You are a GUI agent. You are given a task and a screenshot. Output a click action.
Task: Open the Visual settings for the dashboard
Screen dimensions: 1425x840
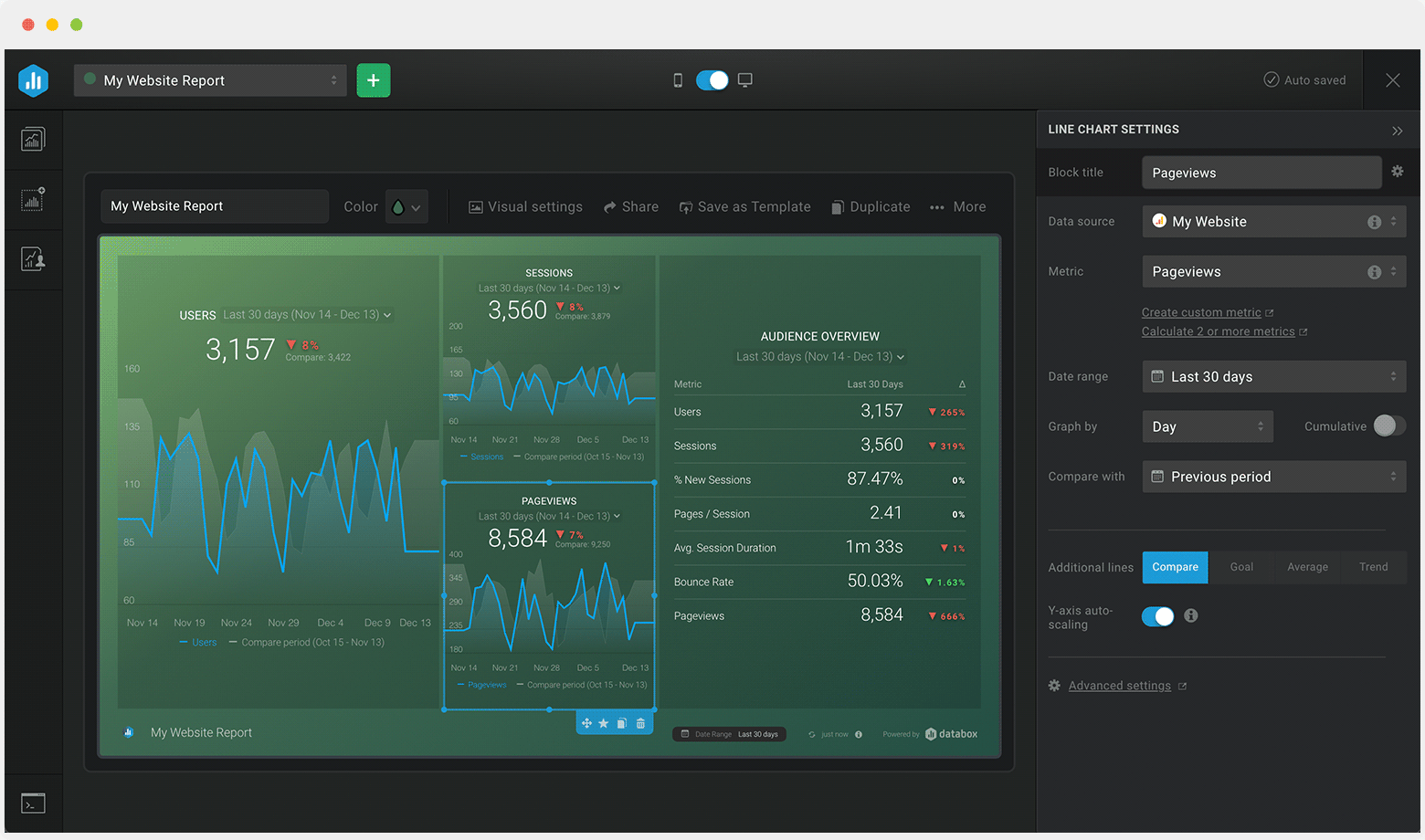pos(525,206)
